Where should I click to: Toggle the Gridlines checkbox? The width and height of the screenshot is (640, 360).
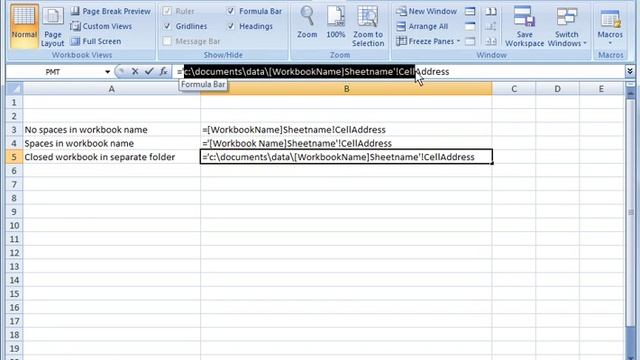[167, 26]
